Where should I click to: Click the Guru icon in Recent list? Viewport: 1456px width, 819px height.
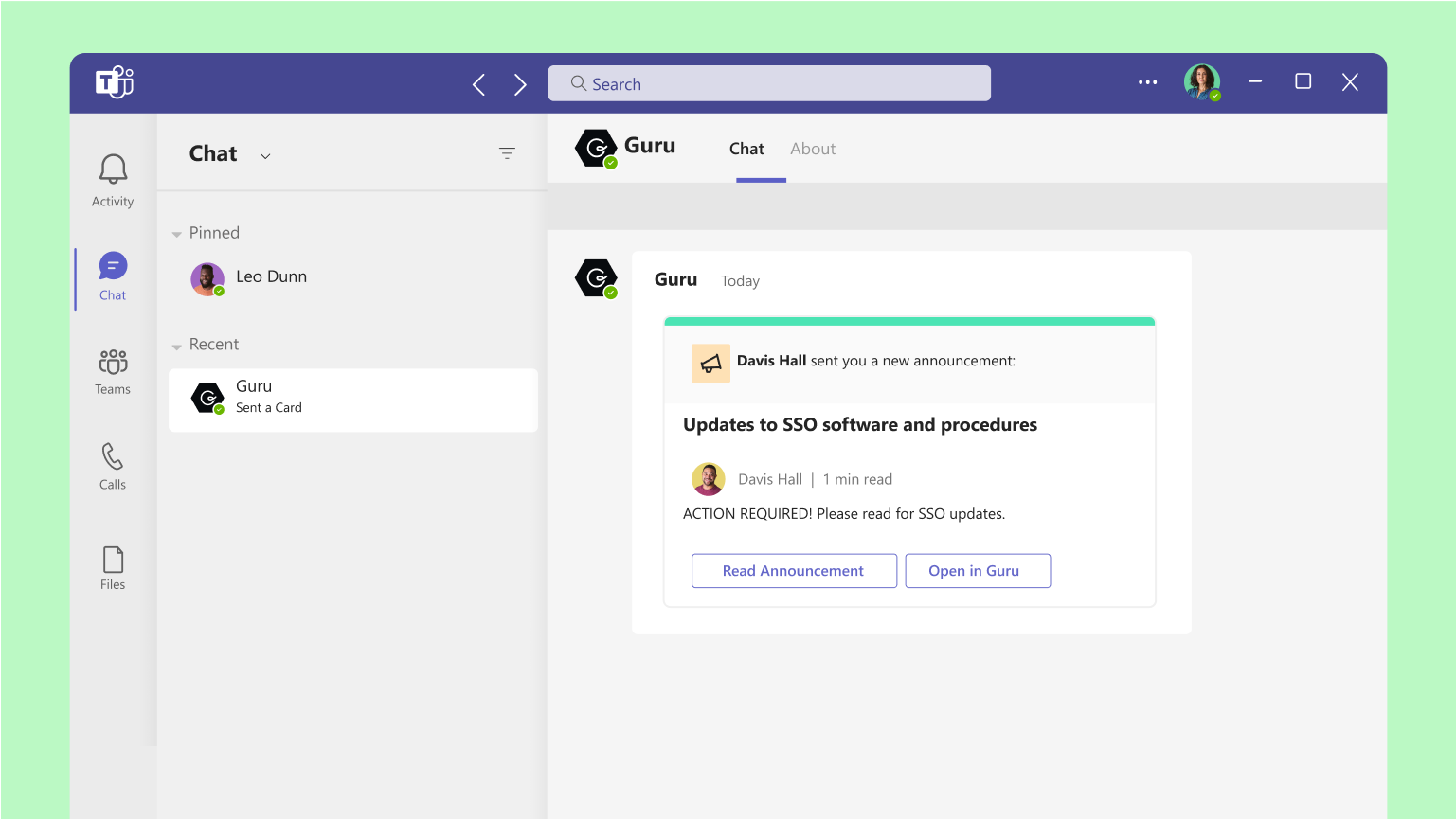[x=207, y=399]
